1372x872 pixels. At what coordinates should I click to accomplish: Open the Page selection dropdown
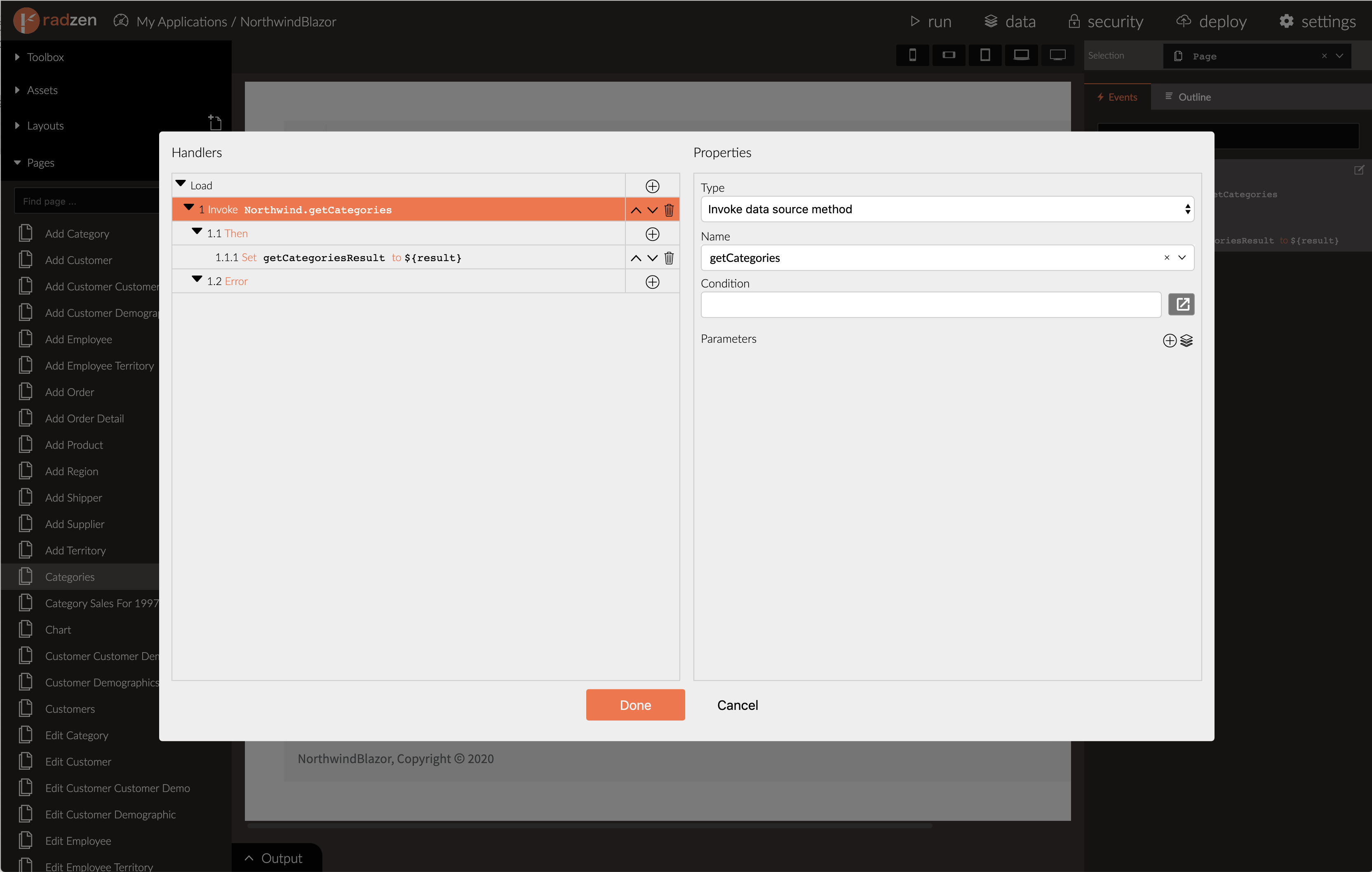click(x=1339, y=56)
